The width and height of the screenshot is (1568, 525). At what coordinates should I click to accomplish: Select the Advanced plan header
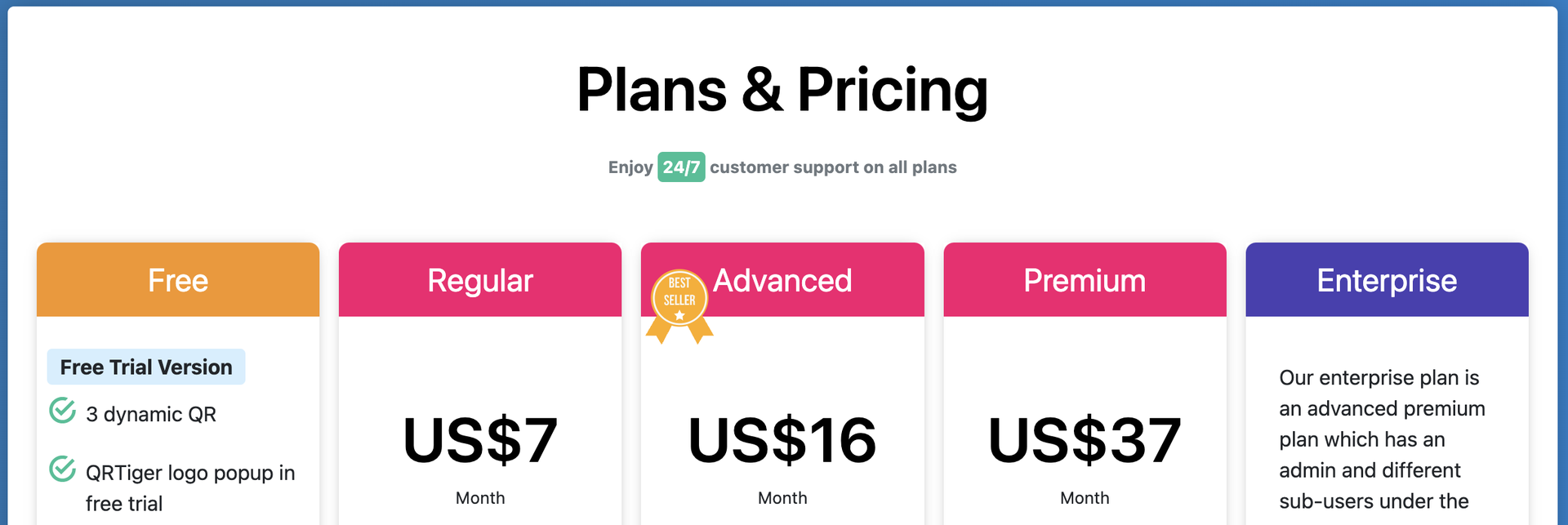click(782, 280)
